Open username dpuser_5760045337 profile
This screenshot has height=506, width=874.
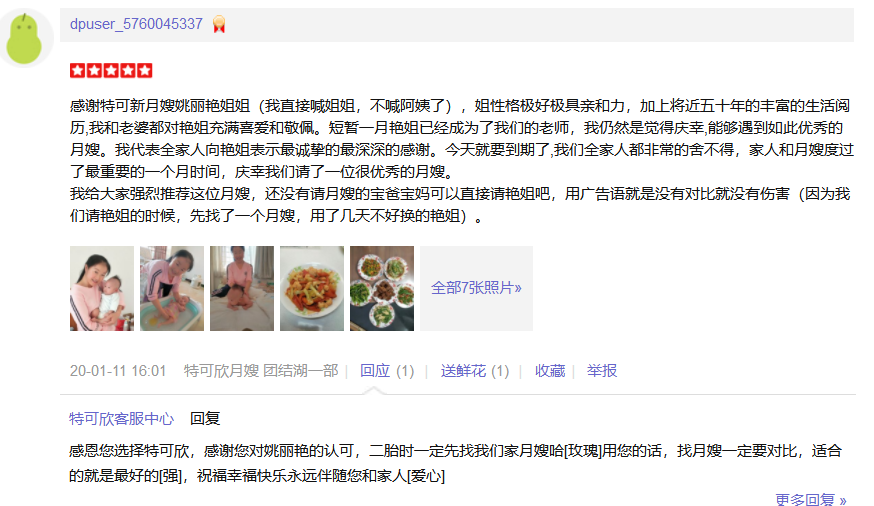(x=136, y=24)
